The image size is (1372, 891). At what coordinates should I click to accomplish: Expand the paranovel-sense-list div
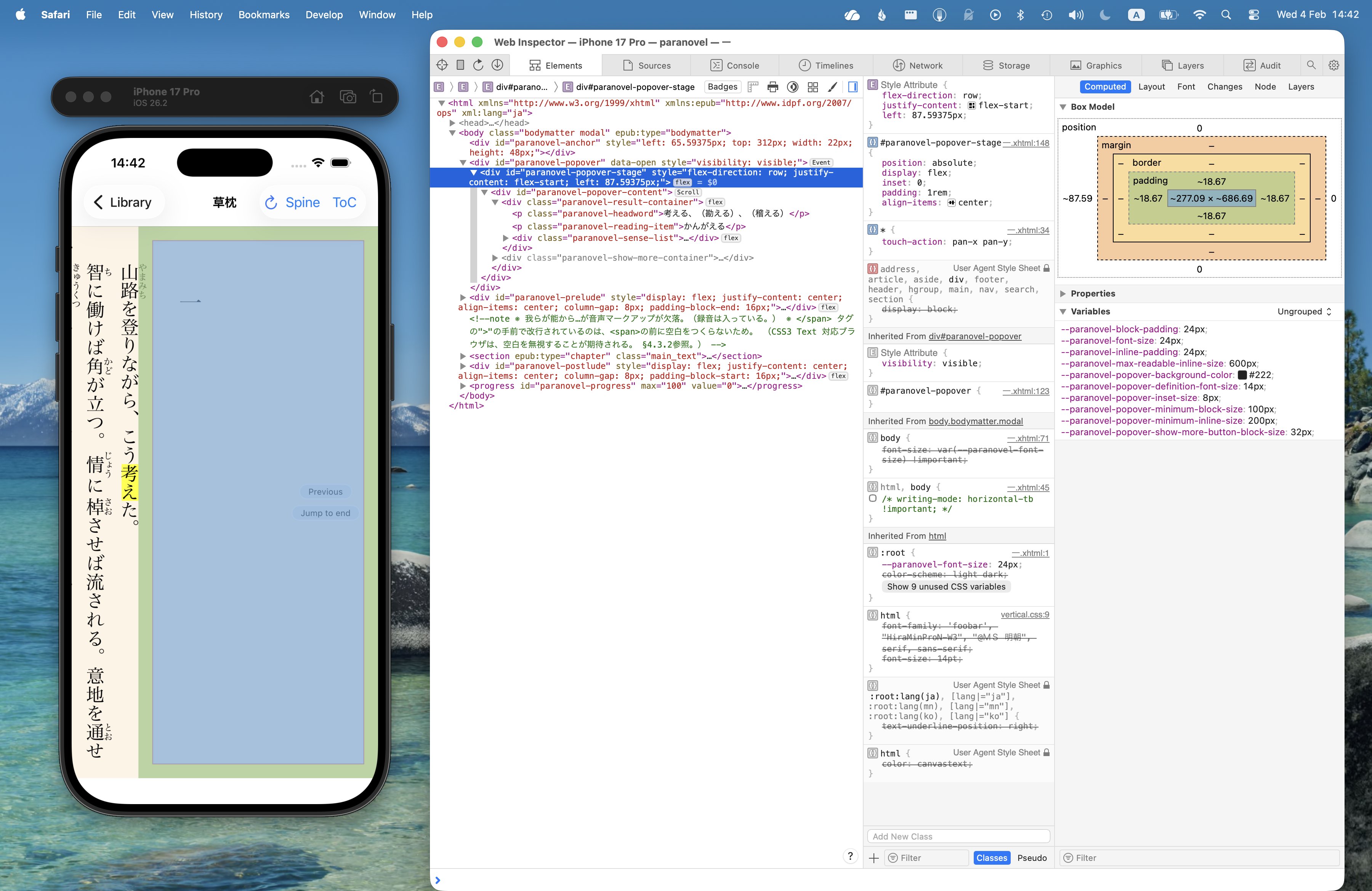[506, 238]
